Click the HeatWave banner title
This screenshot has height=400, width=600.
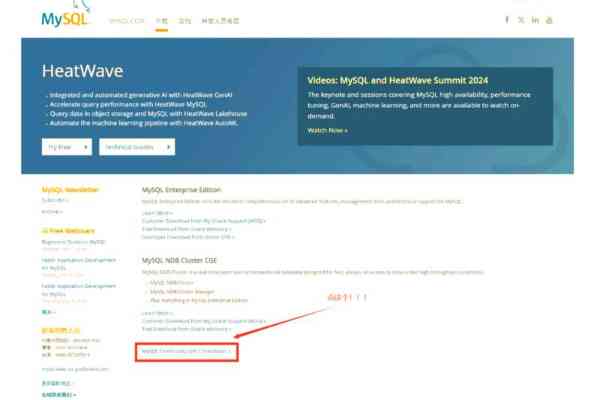pos(83,71)
